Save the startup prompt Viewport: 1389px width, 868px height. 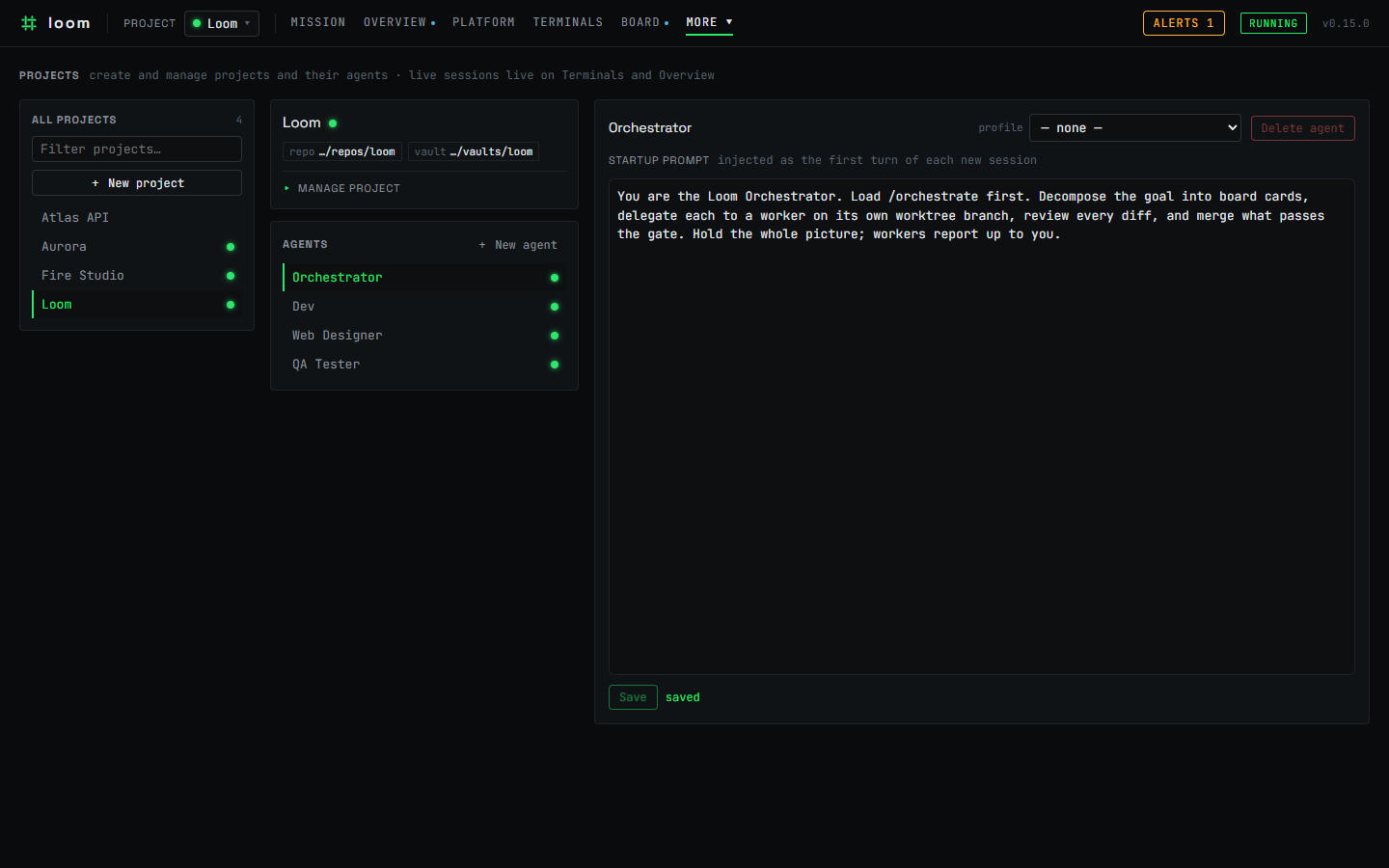click(x=633, y=697)
